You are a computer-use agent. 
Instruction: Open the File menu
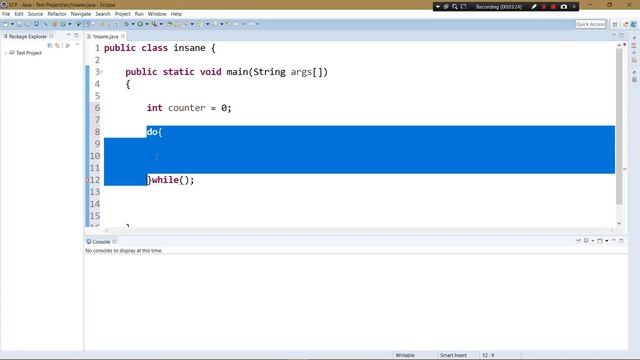[x=6, y=14]
